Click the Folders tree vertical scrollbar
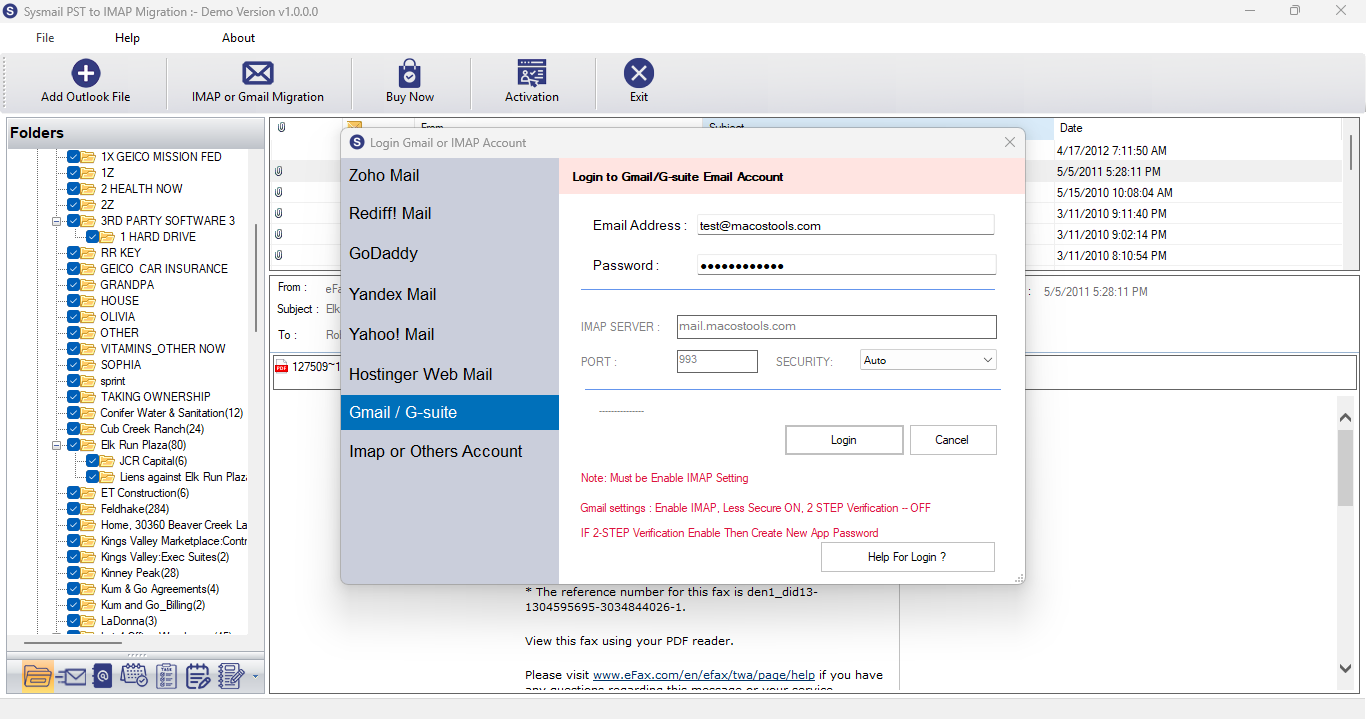Screen dimensions: 1366x720 (x=257, y=278)
